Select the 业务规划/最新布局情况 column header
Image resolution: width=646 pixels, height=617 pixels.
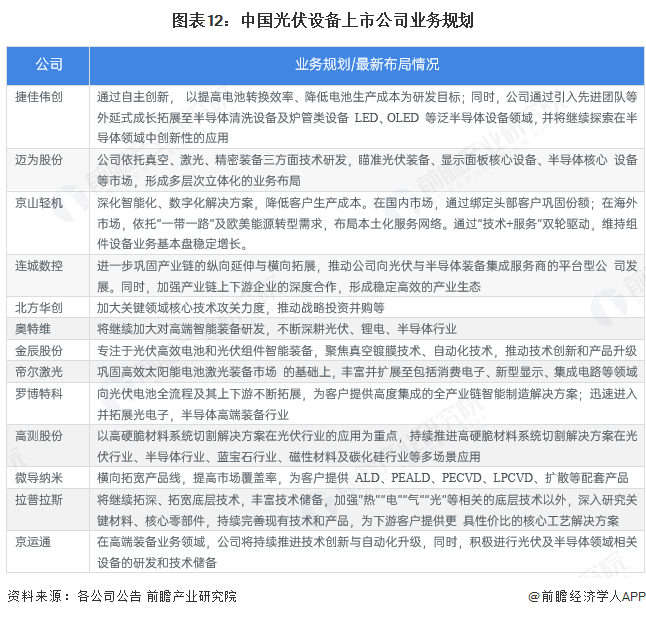point(366,65)
